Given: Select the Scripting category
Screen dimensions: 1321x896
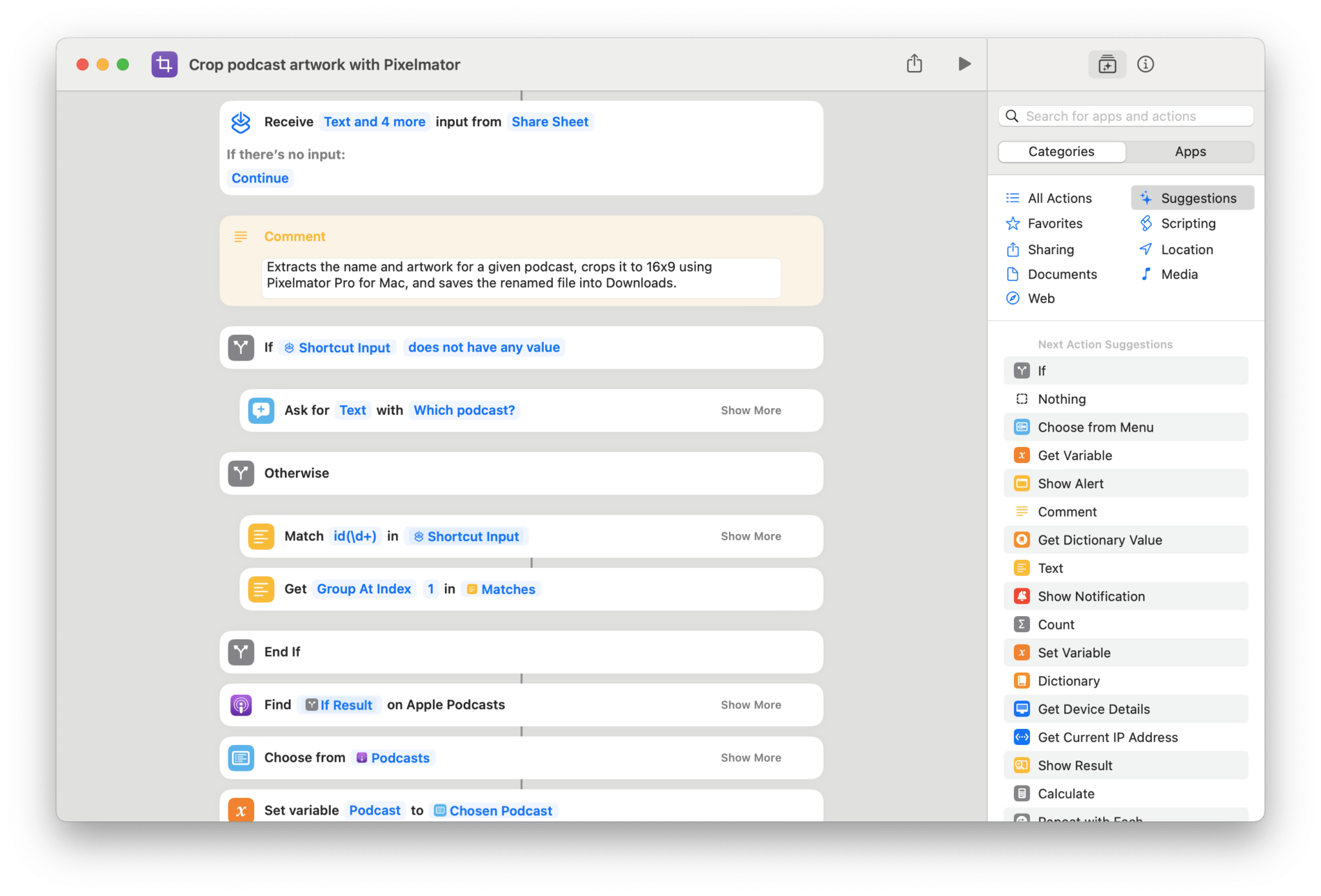Looking at the screenshot, I should click(x=1189, y=223).
